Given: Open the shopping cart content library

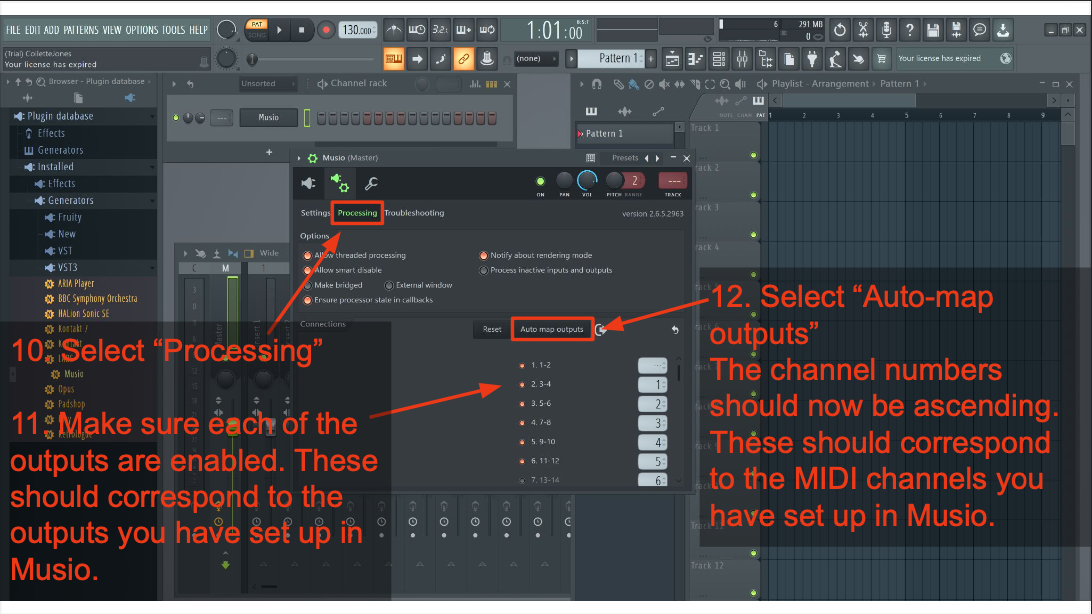Looking at the screenshot, I should [882, 59].
